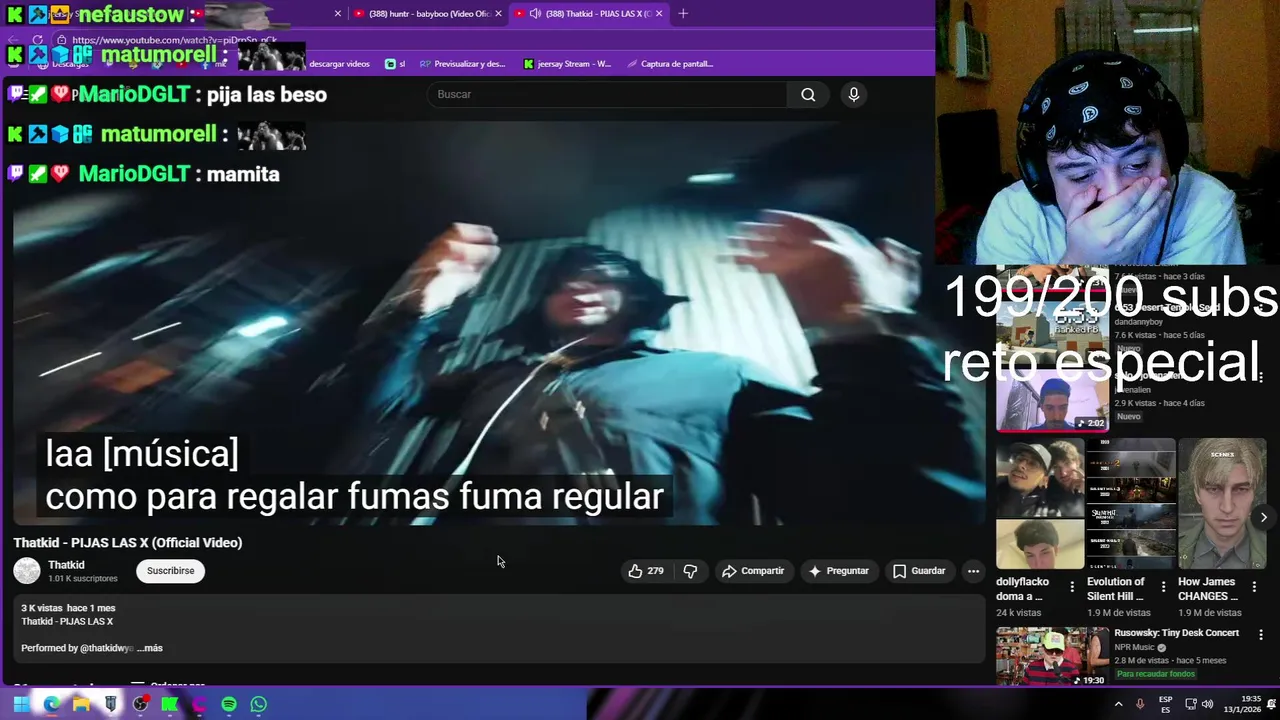Open the more actions menu beside Guardar

pyautogui.click(x=973, y=571)
